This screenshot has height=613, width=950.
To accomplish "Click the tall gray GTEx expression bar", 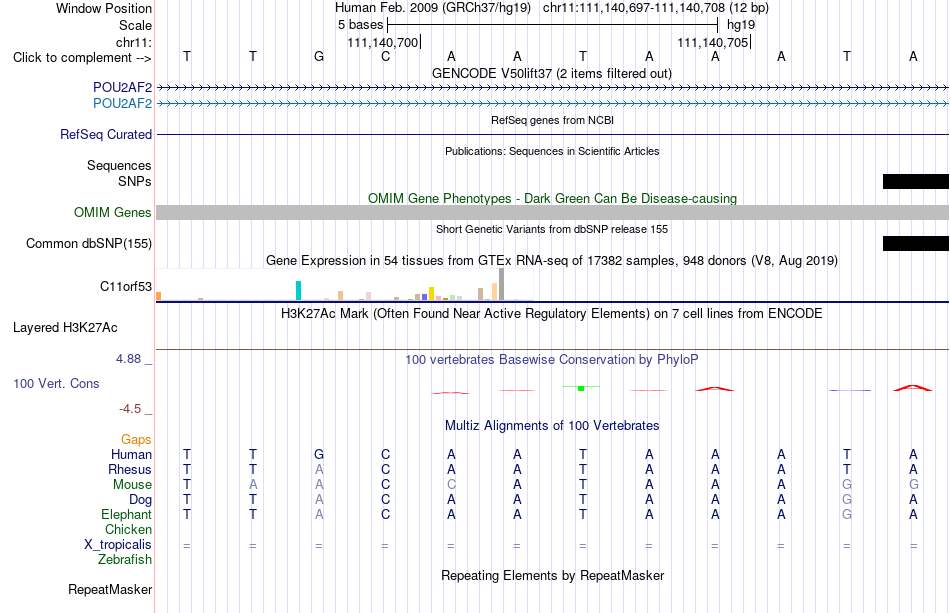I will (x=502, y=284).
